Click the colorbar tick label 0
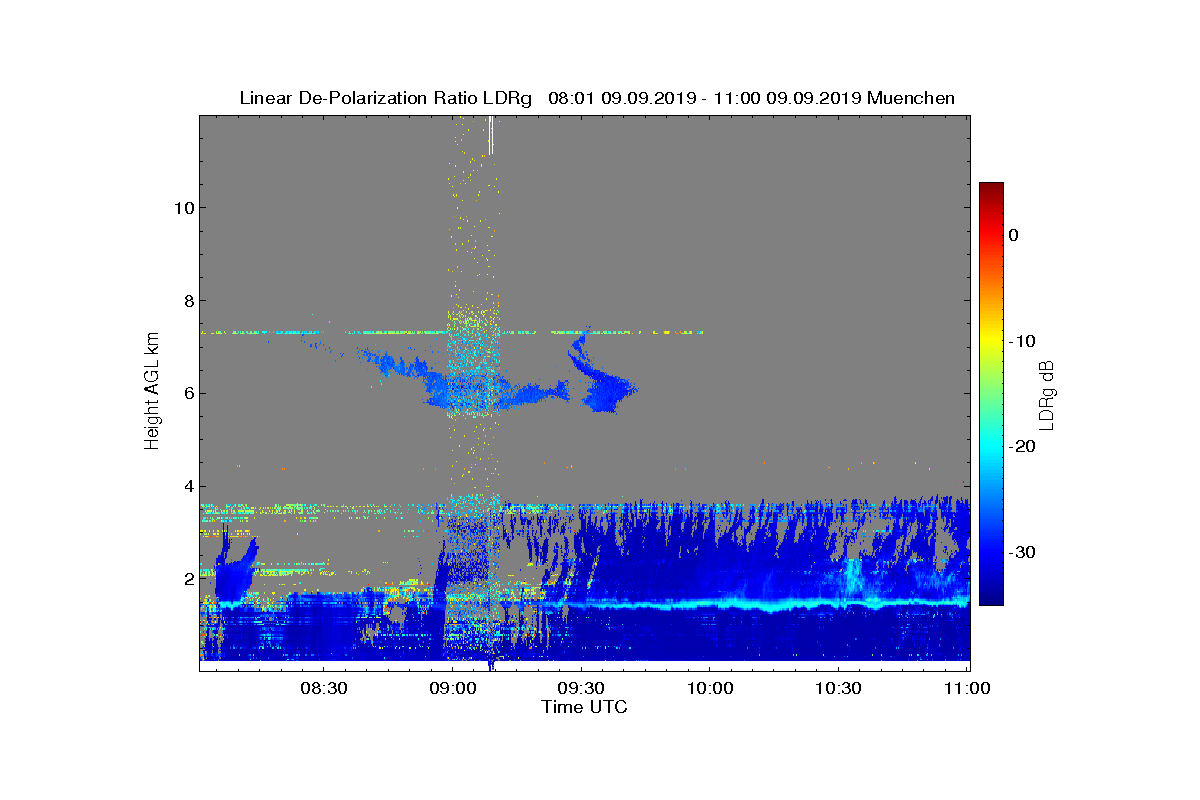 pyautogui.click(x=1013, y=235)
